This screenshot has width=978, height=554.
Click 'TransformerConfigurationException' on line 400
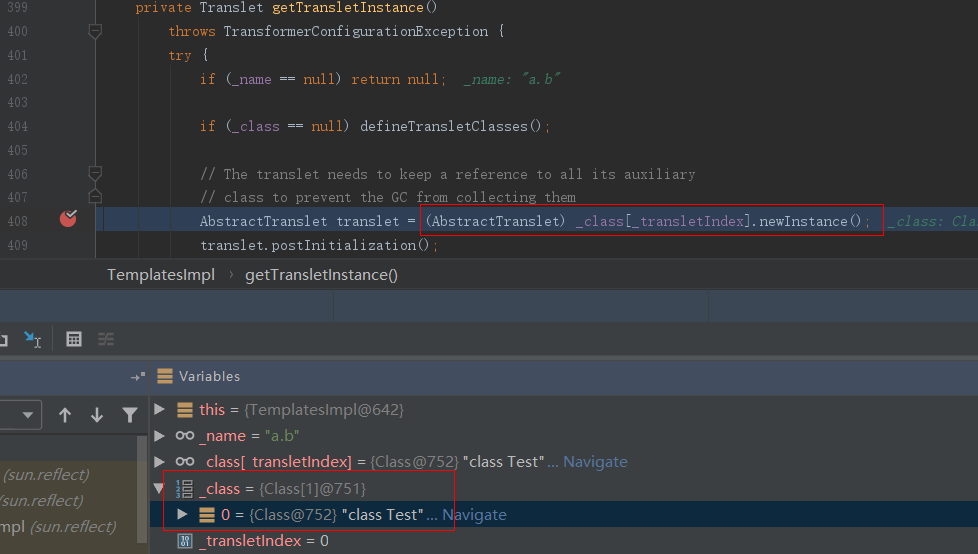click(x=356, y=31)
